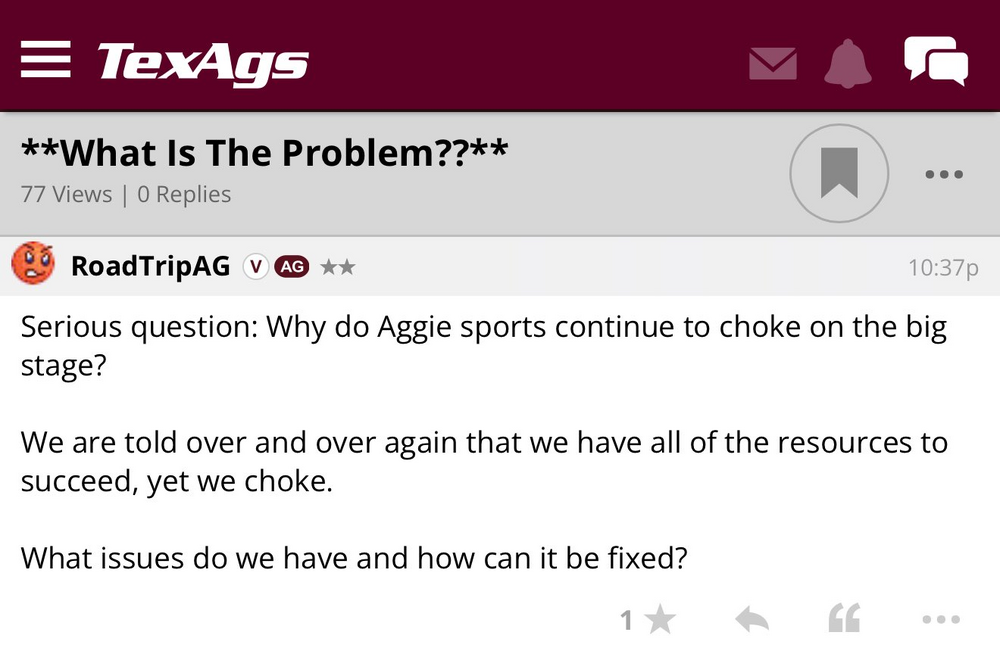Expand thread options ellipsis beside bookmark
This screenshot has width=1000, height=654.
pyautogui.click(x=943, y=174)
